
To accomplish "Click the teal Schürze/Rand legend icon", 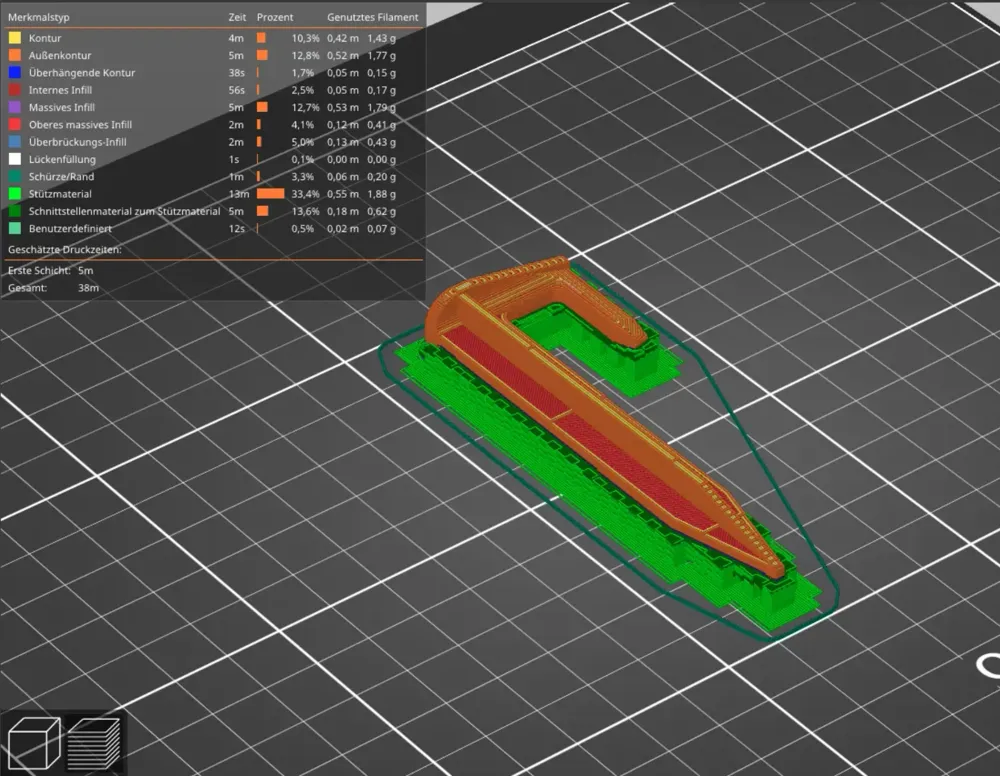I will click(14, 176).
